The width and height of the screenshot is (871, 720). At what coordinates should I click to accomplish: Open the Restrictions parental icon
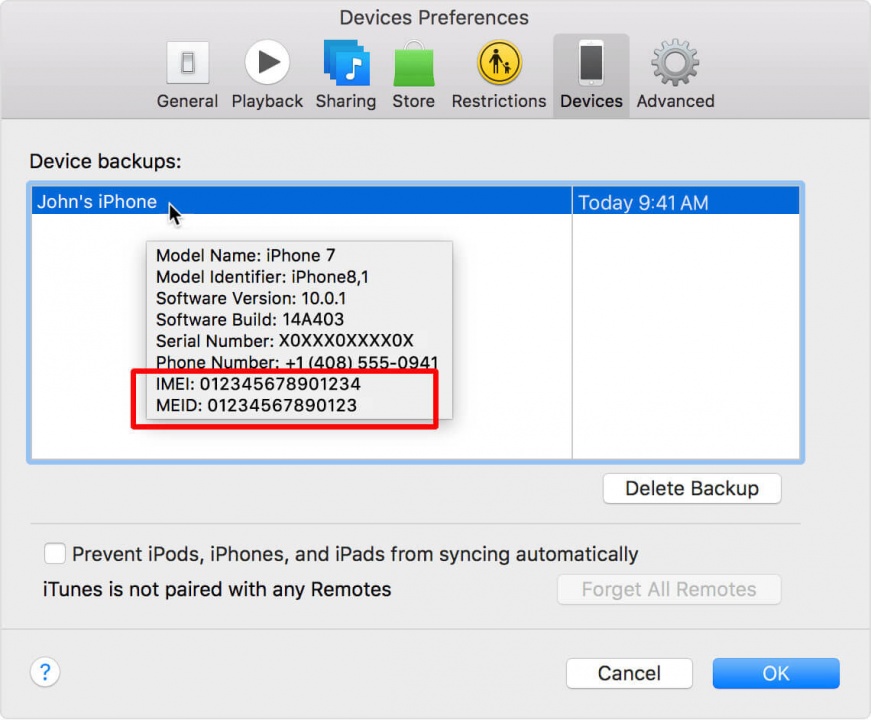(499, 62)
